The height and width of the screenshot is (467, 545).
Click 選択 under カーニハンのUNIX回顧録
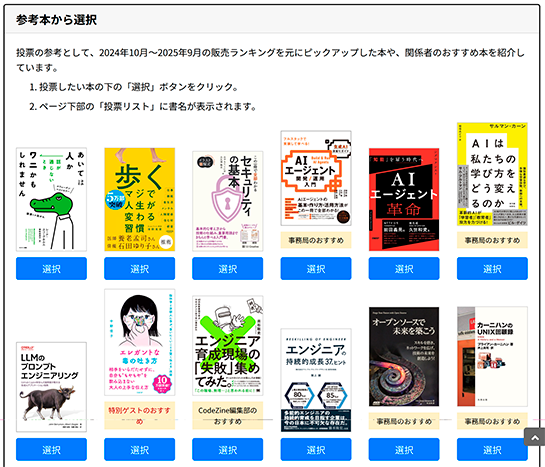click(492, 450)
